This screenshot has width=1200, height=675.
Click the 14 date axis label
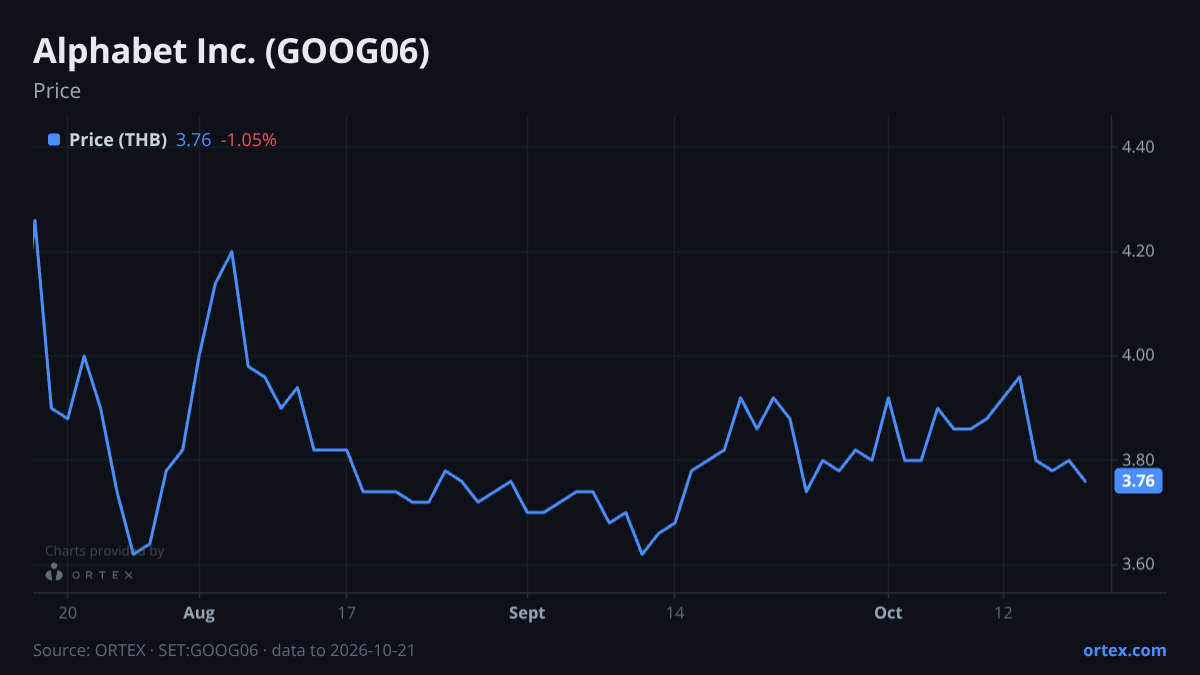coord(674,613)
